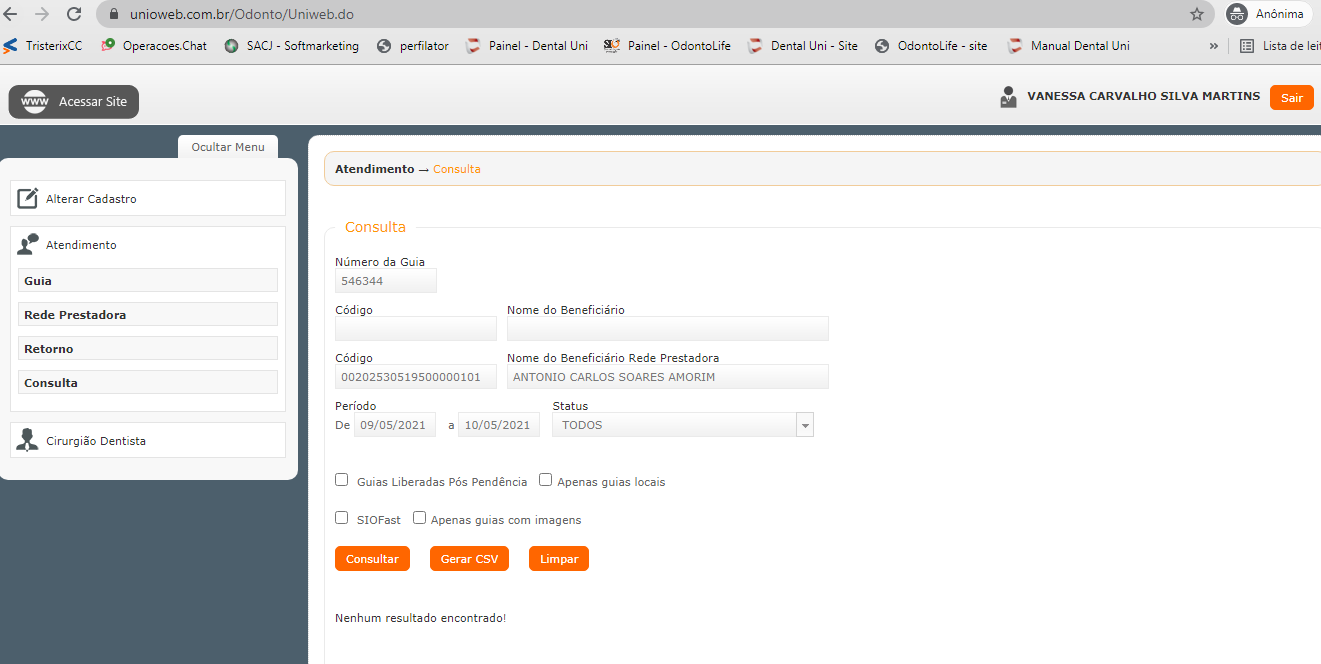
Task: Click the Número da Guia input field
Action: point(385,281)
